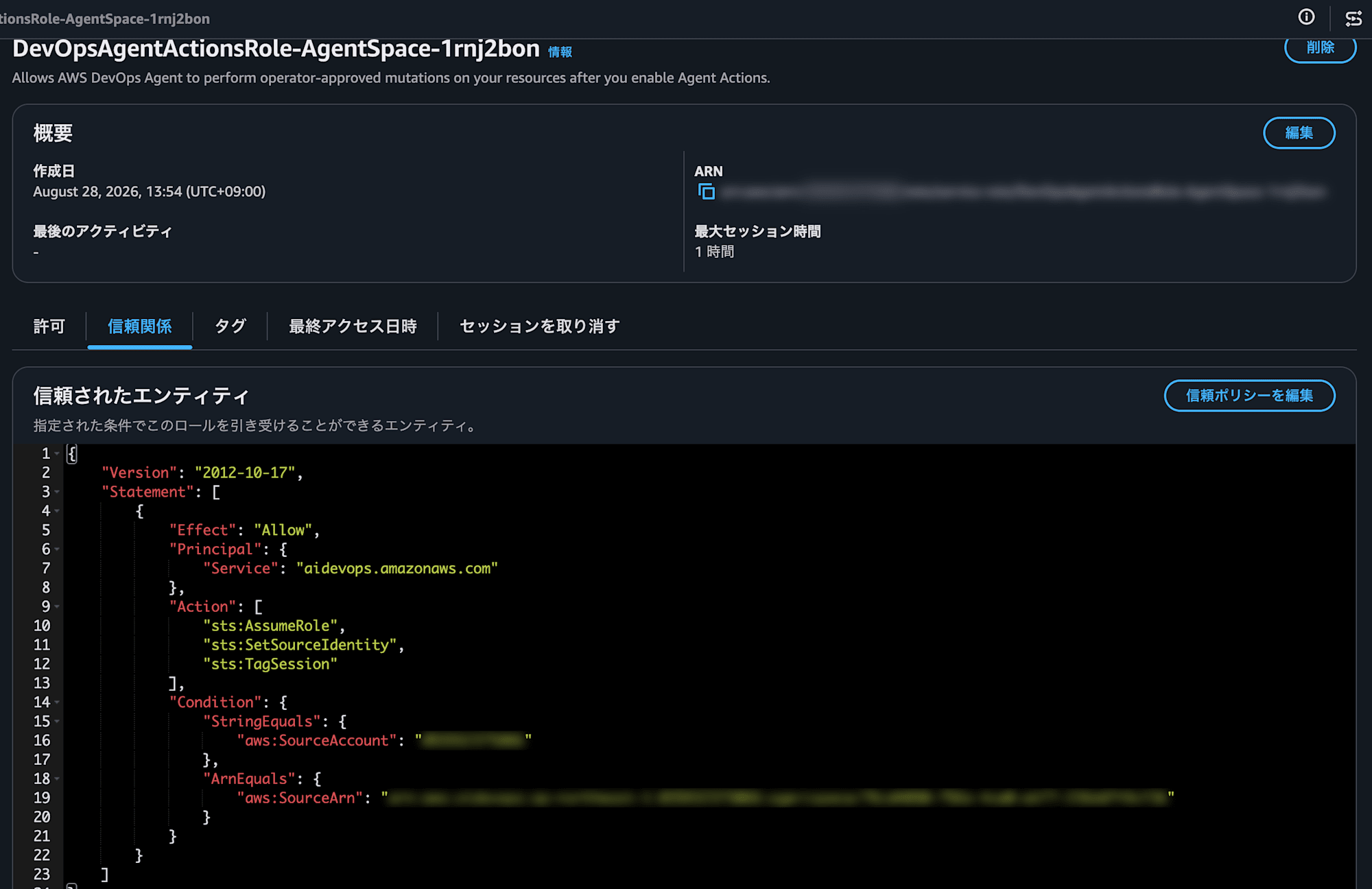Collapse the ArnEquals fold on line 18
The height and width of the screenshot is (889, 1372).
pyautogui.click(x=57, y=779)
